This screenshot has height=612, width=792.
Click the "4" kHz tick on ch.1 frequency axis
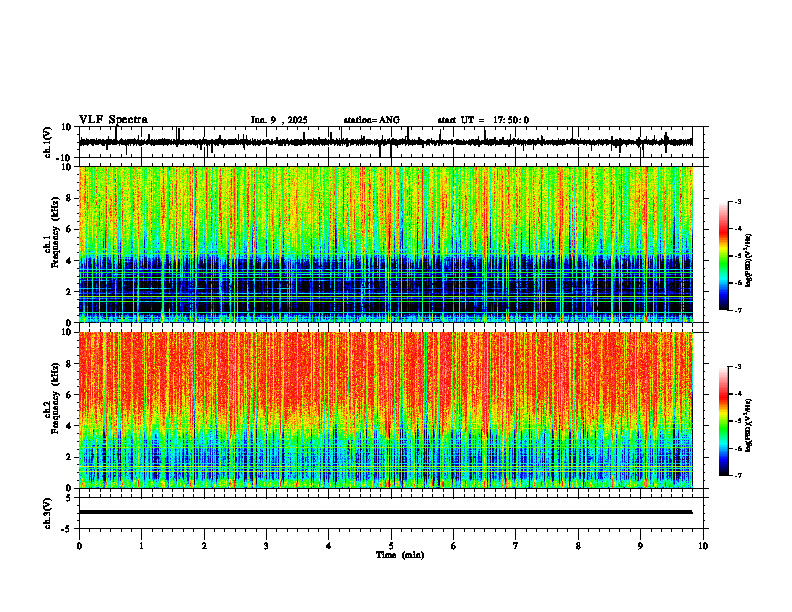(x=70, y=261)
